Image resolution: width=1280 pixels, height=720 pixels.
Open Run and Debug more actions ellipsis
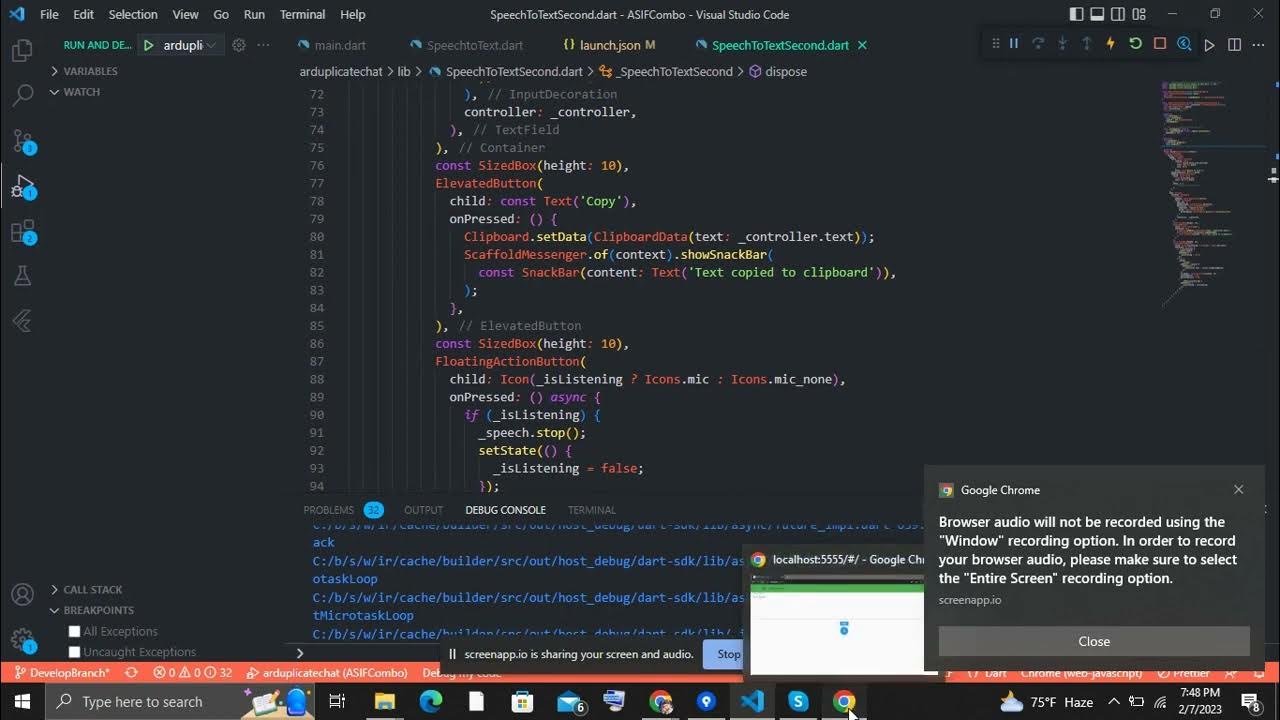[264, 45]
